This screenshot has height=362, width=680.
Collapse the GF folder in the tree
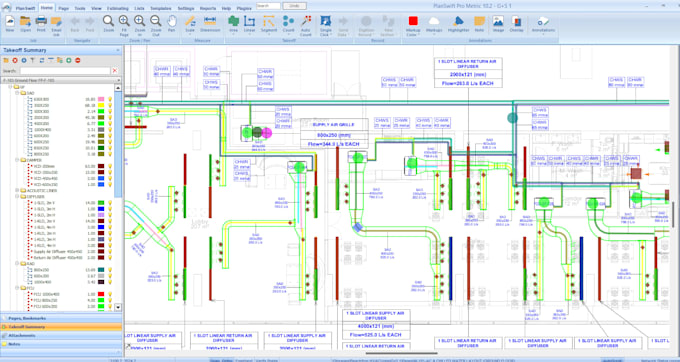[x=10, y=87]
